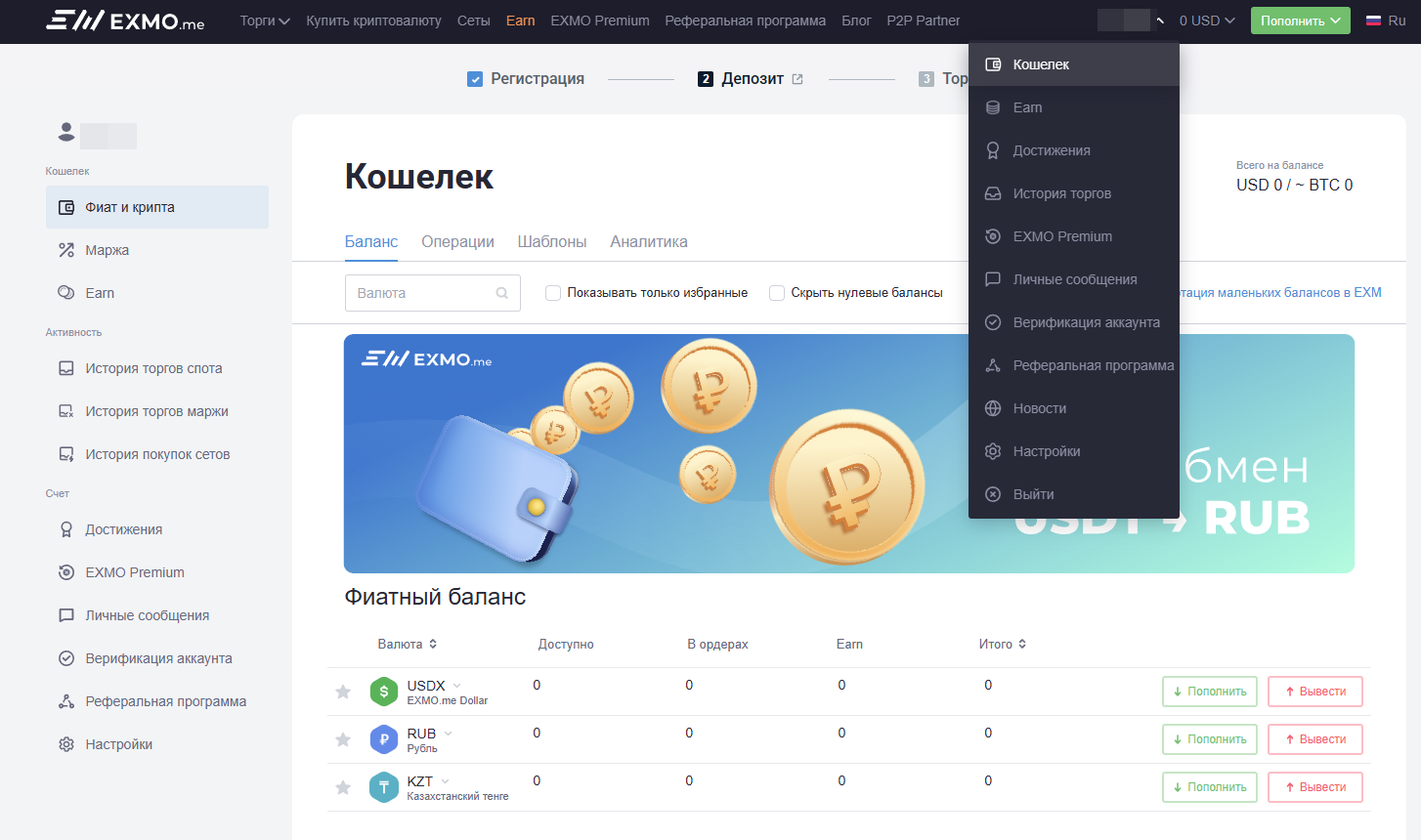Click the chat icon beside sidebar Личные сообщения
Viewport: 1421px width, 840px height.
click(66, 615)
